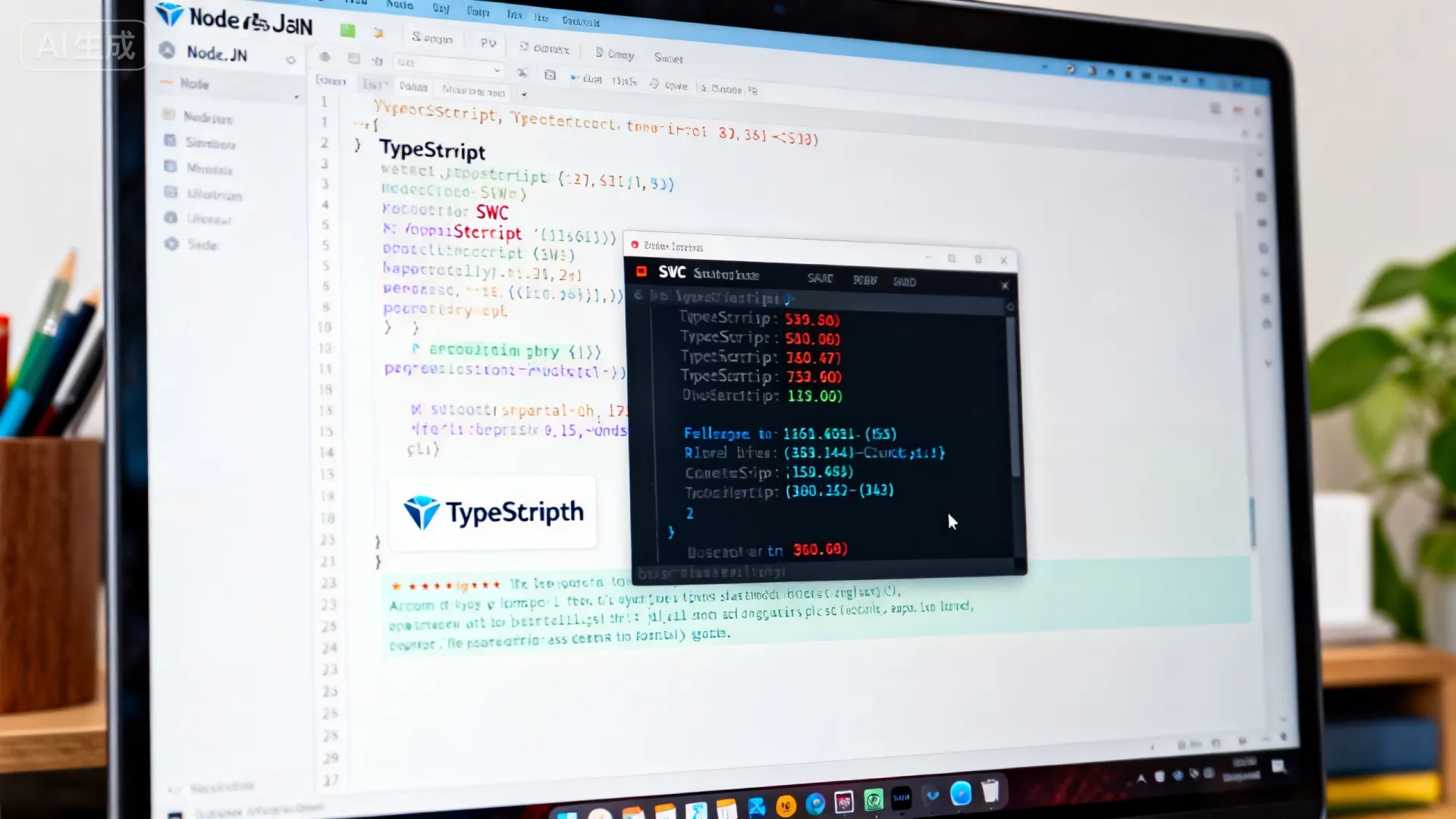Expand the Node section arrow in sidebar
The image size is (1456, 819).
coord(296,97)
